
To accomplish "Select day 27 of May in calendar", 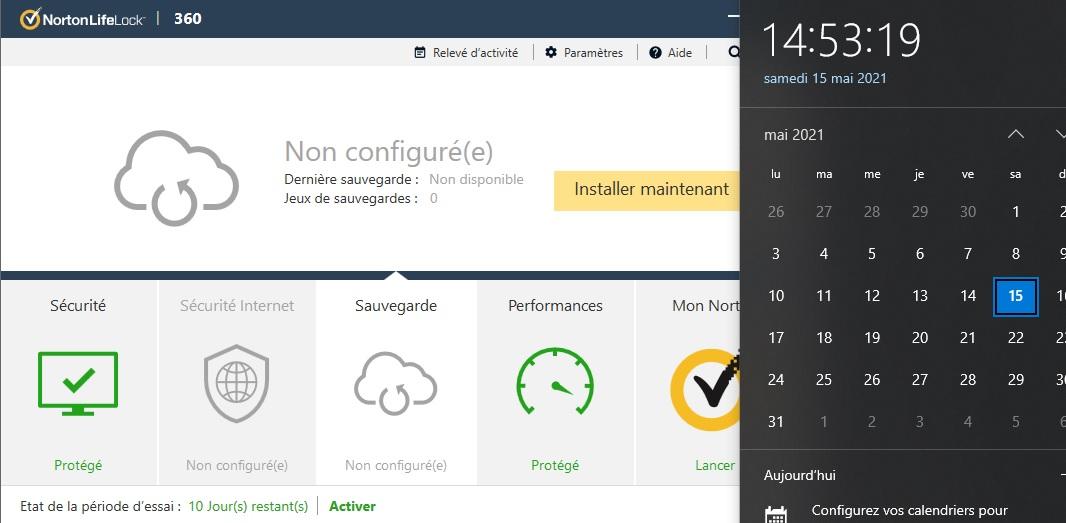I will tap(920, 379).
